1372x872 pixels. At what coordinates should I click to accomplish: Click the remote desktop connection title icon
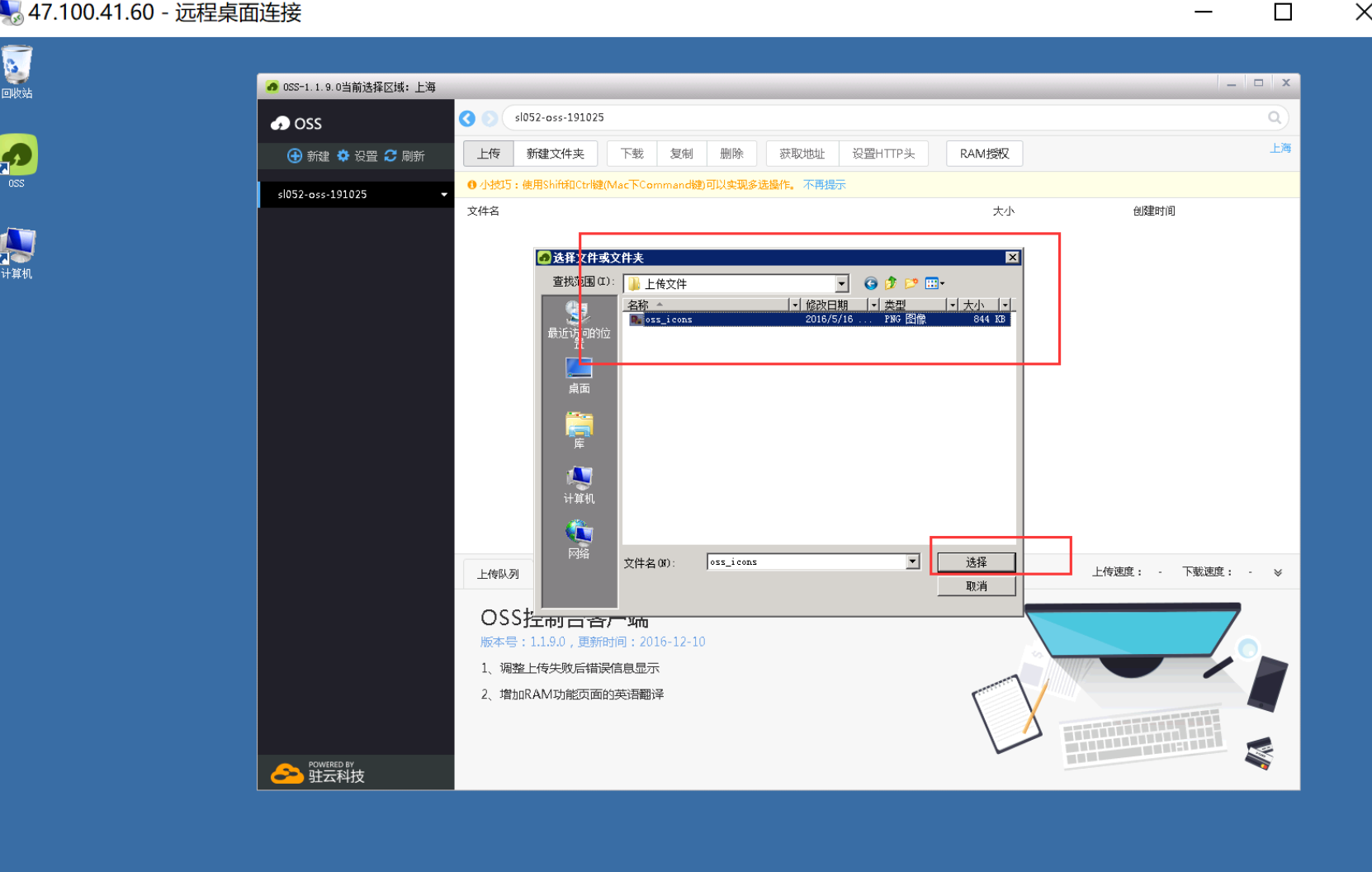pyautogui.click(x=11, y=13)
